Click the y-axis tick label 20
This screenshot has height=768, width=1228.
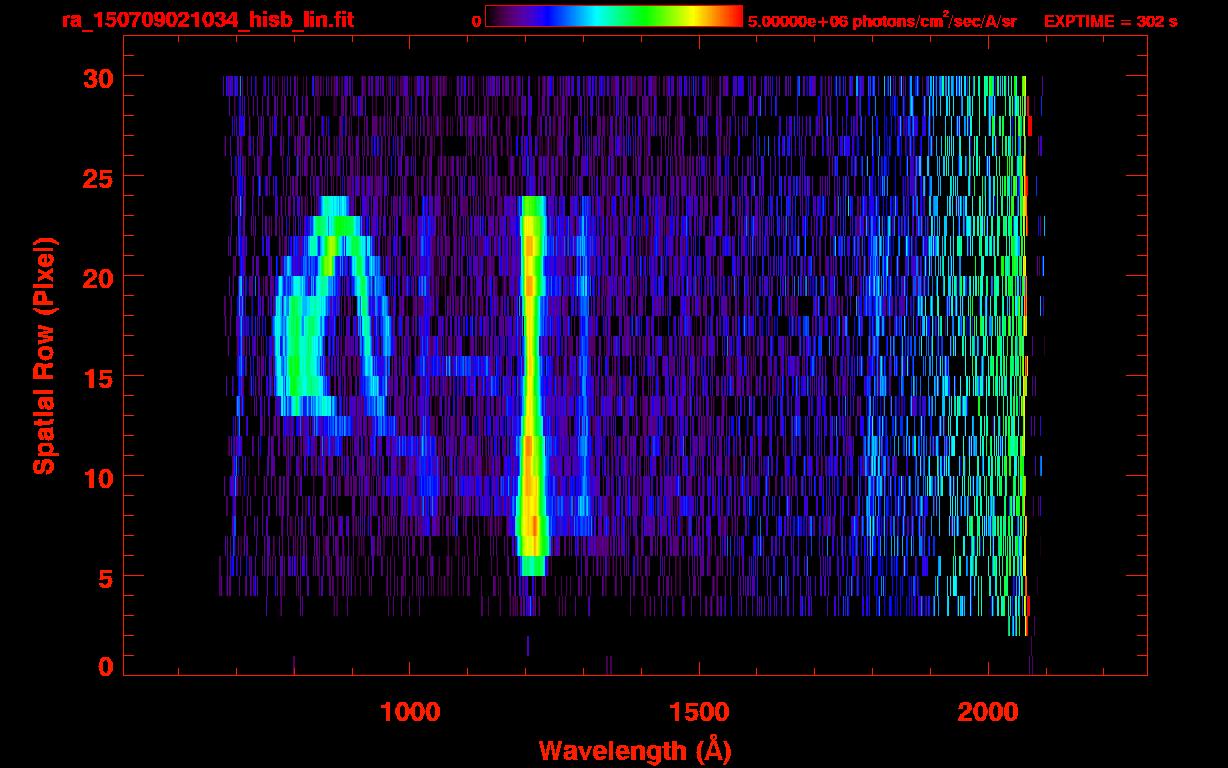pyautogui.click(x=98, y=277)
